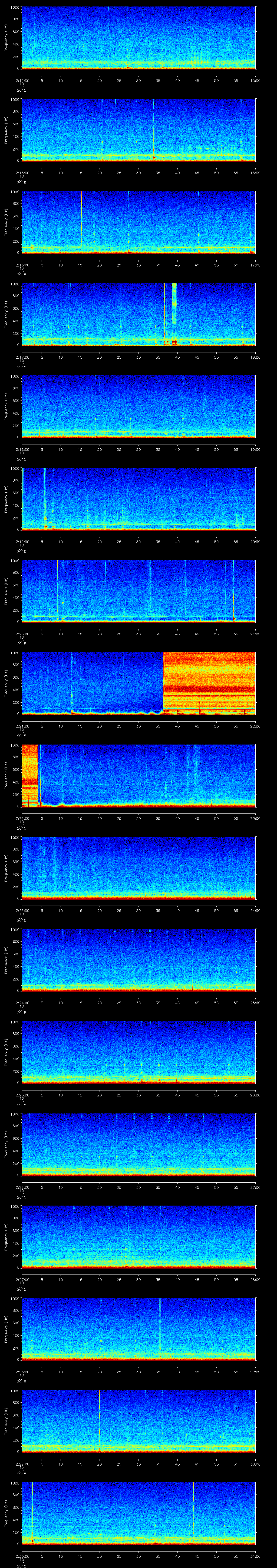Click the '2:18:00' start time label
This screenshot has height=1568, width=277.
22,449
